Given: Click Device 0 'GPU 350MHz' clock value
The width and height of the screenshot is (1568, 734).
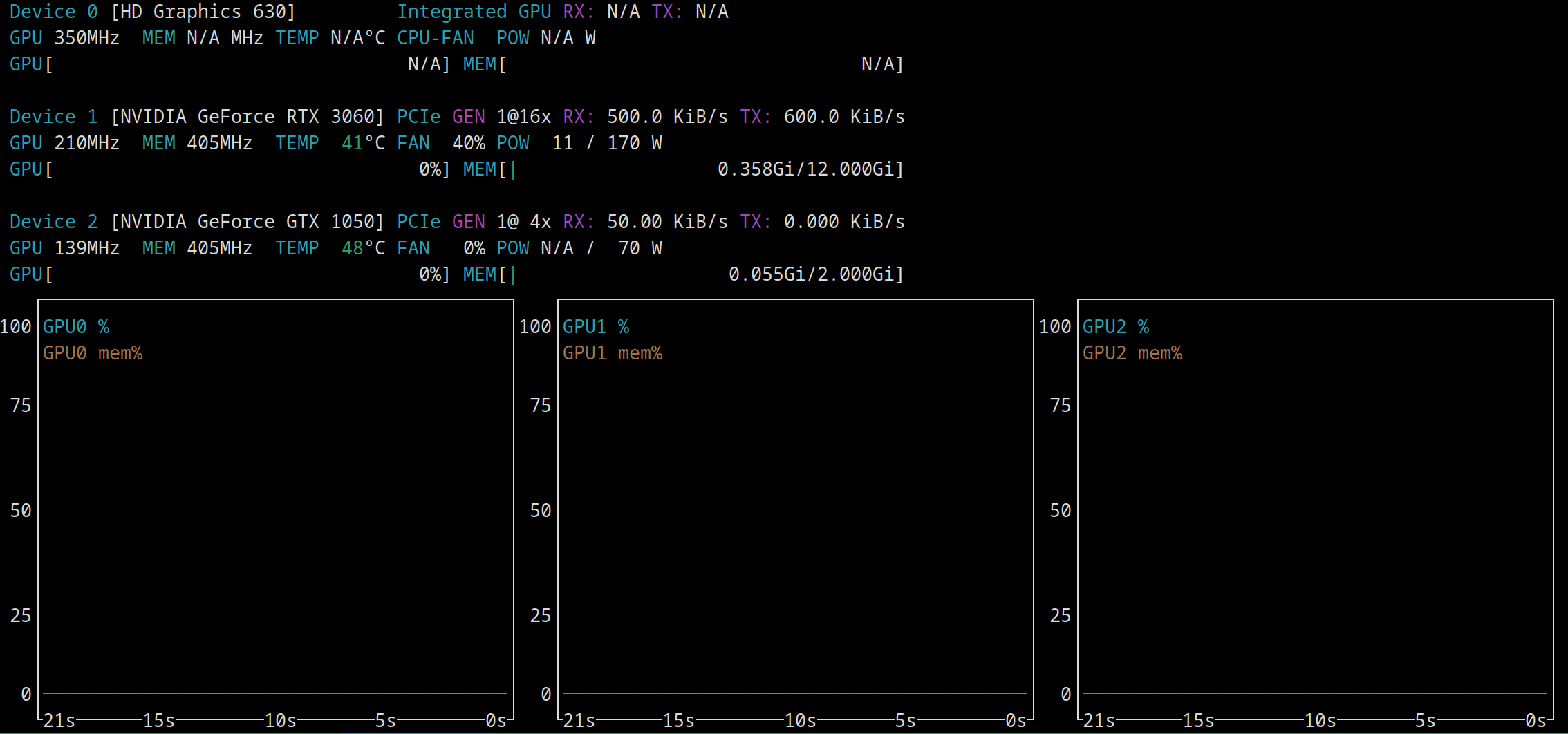Looking at the screenshot, I should (64, 38).
